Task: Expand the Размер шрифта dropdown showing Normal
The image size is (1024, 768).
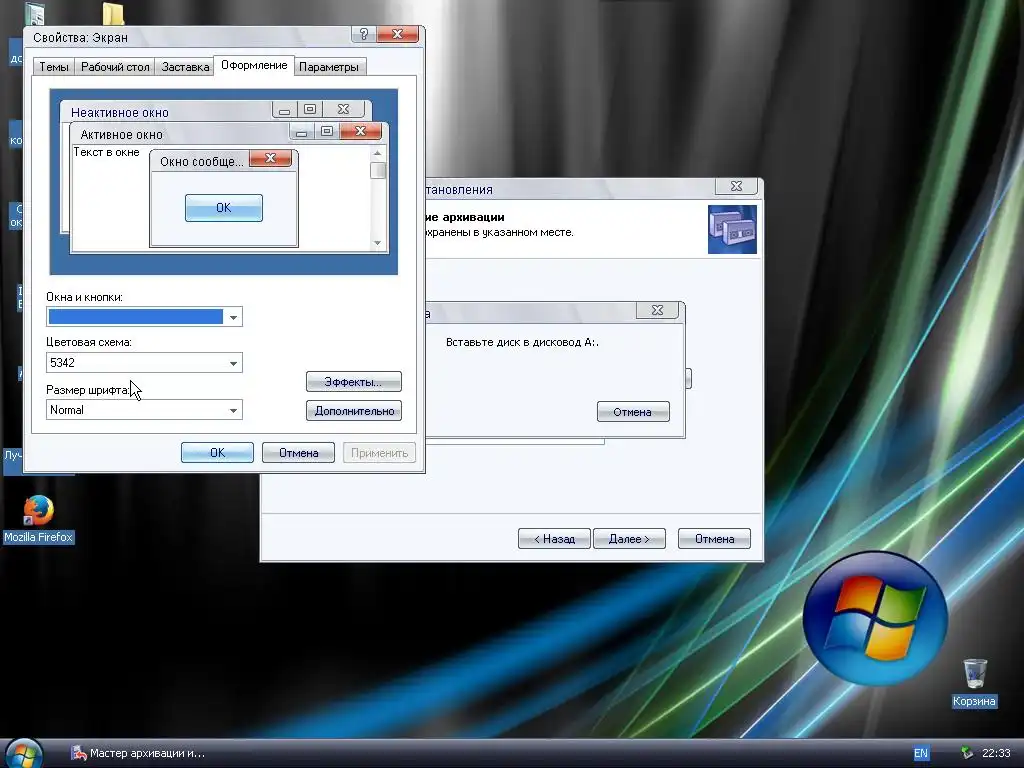Action: [x=233, y=410]
